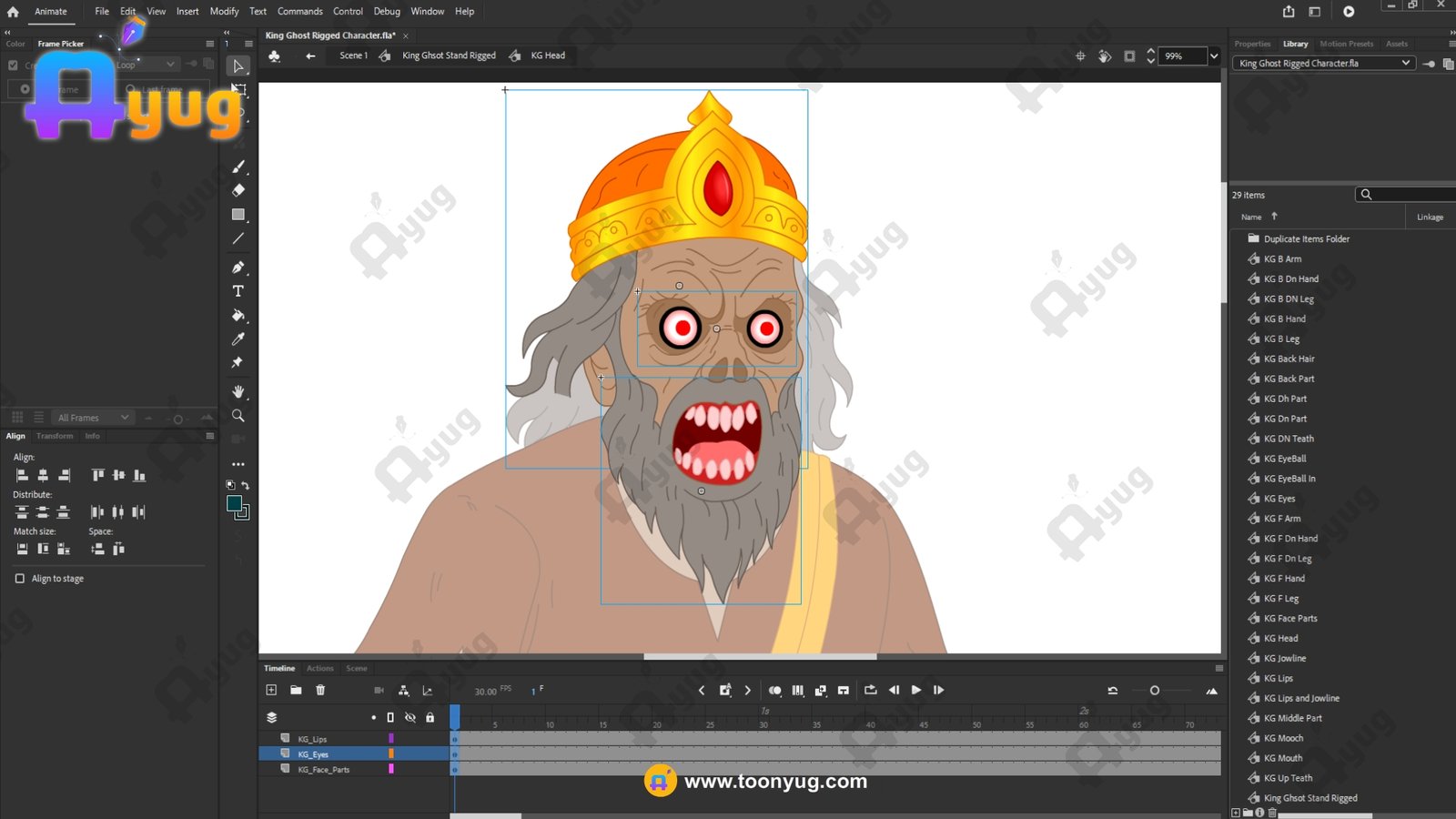Open the share/export icon at top
This screenshot has height=819, width=1456.
[1289, 12]
